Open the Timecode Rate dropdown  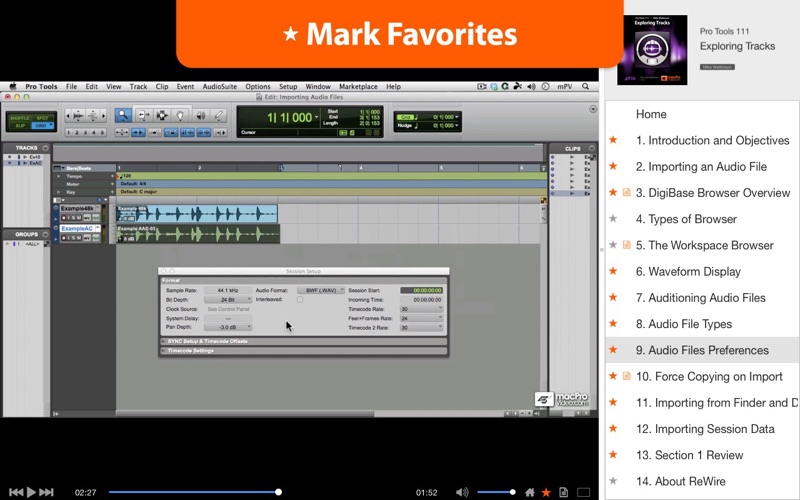[x=421, y=309]
